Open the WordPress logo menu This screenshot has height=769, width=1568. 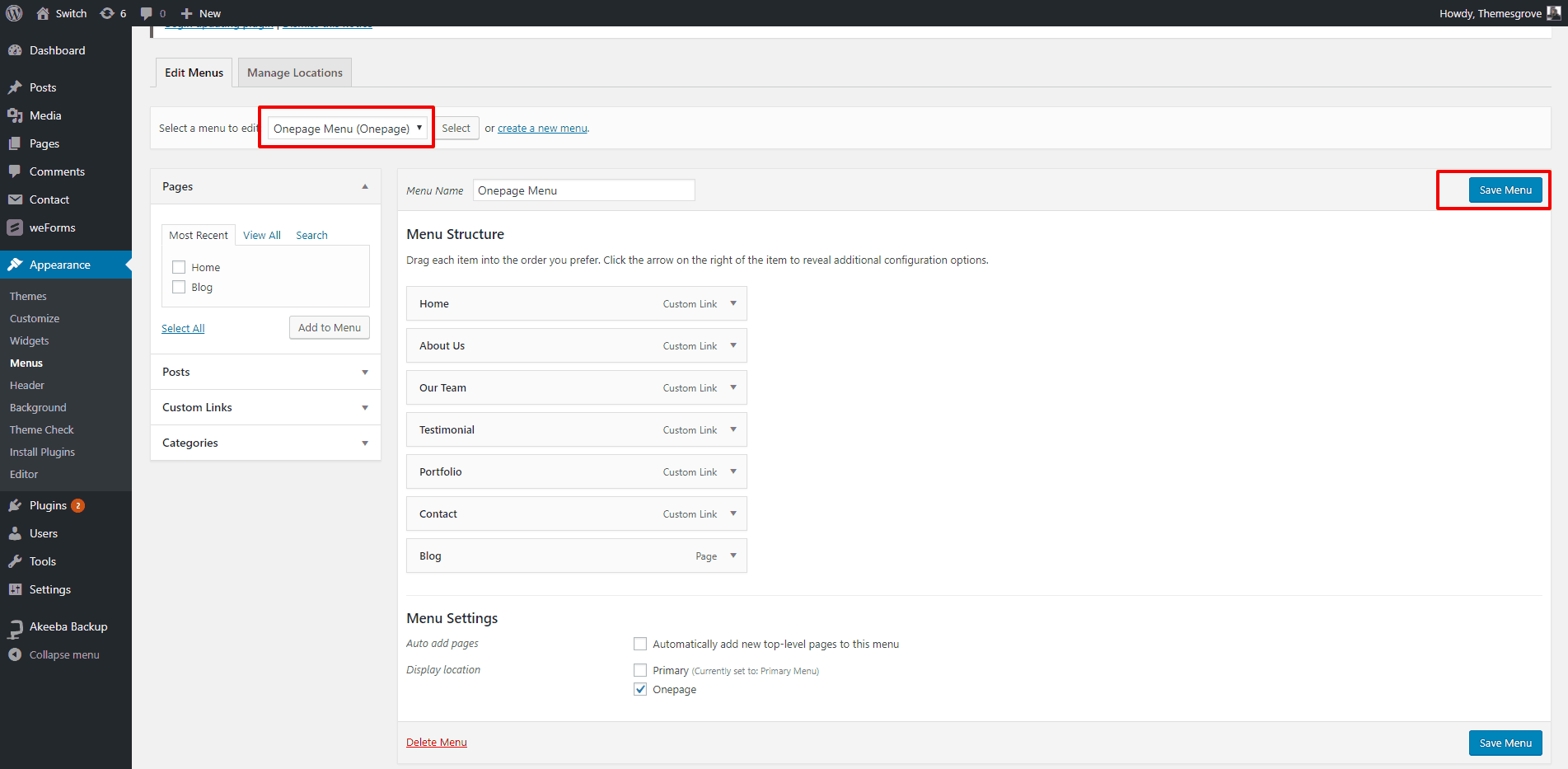point(13,13)
